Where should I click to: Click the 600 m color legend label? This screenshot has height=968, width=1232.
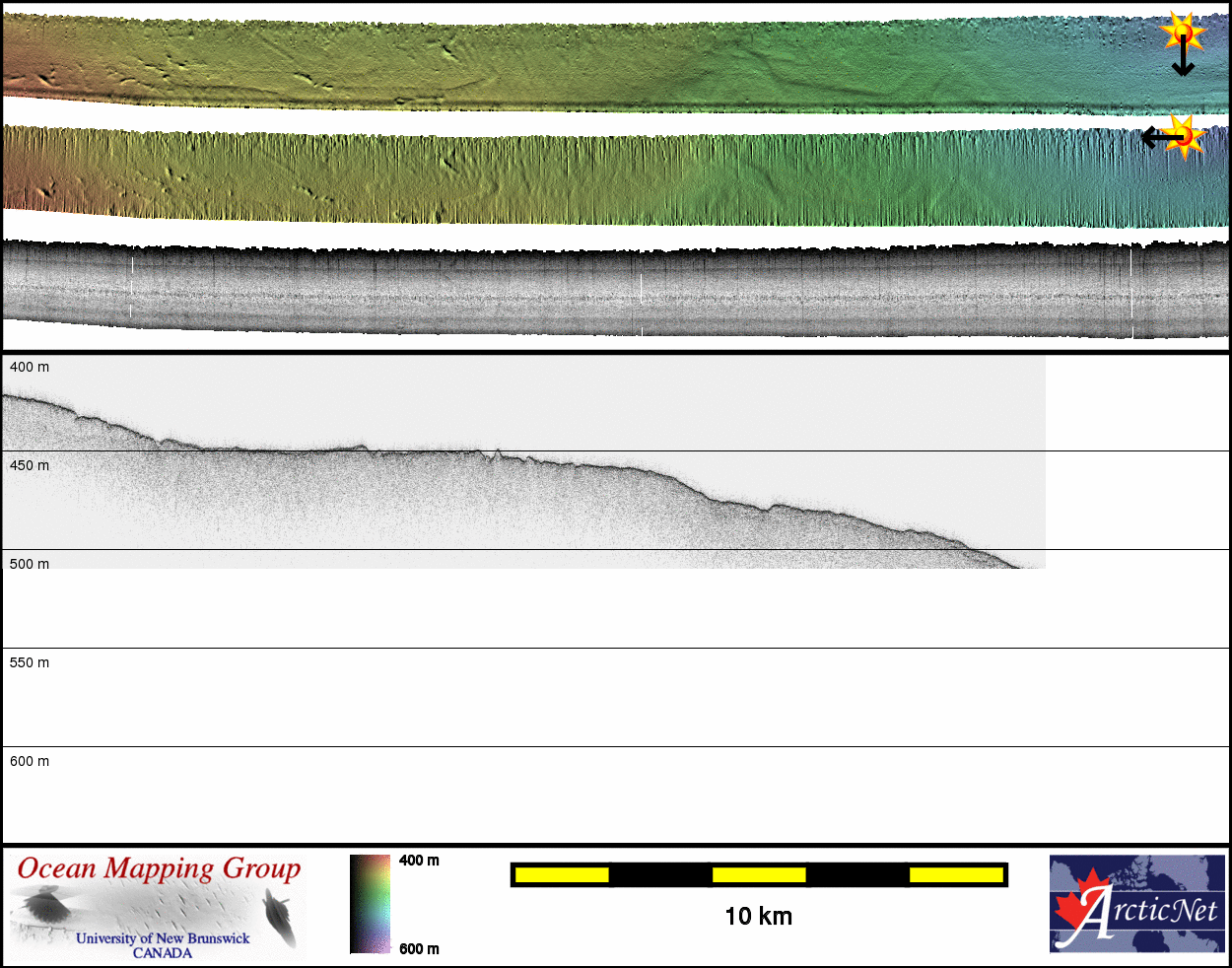point(419,949)
